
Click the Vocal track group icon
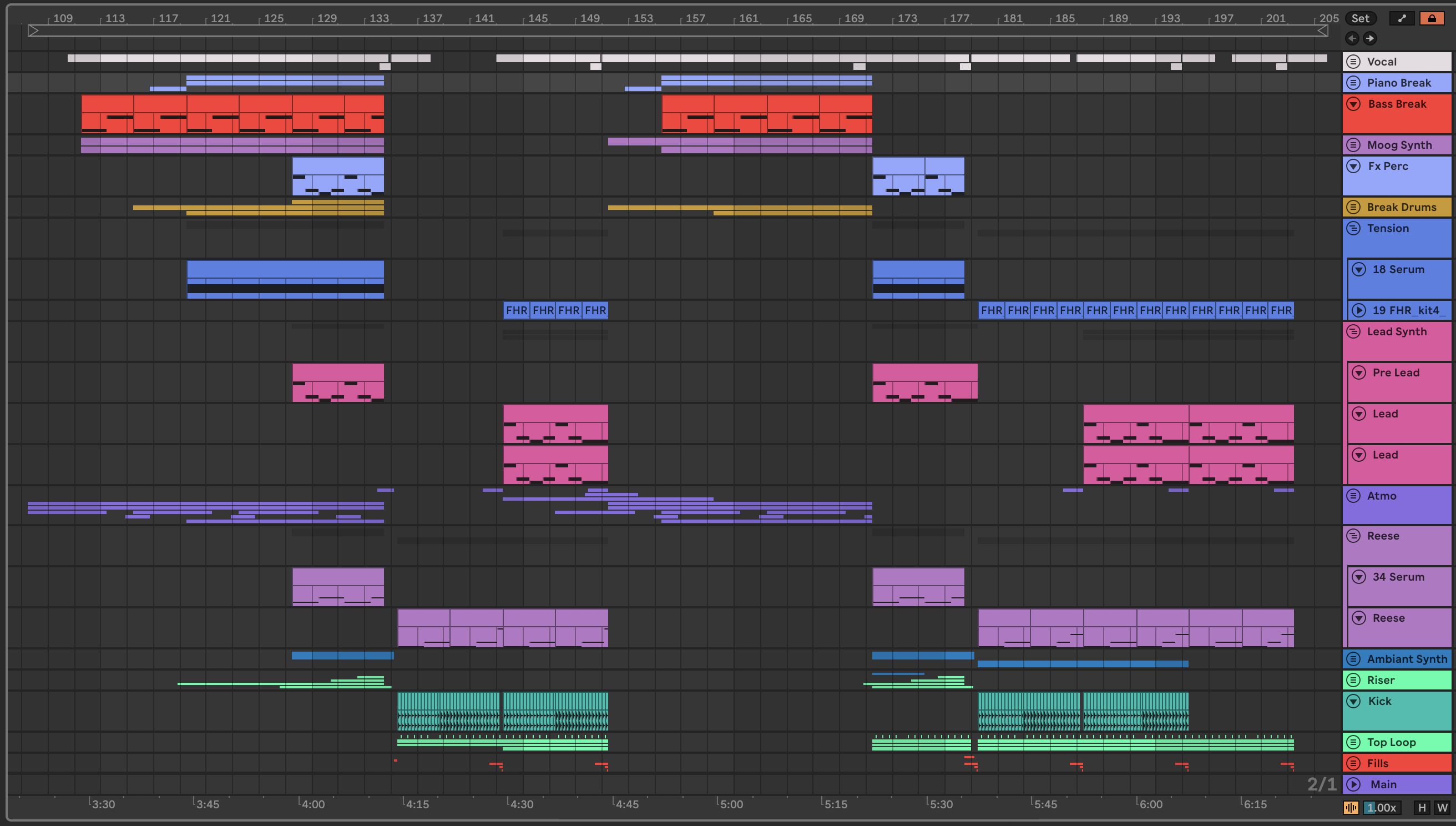(x=1353, y=61)
